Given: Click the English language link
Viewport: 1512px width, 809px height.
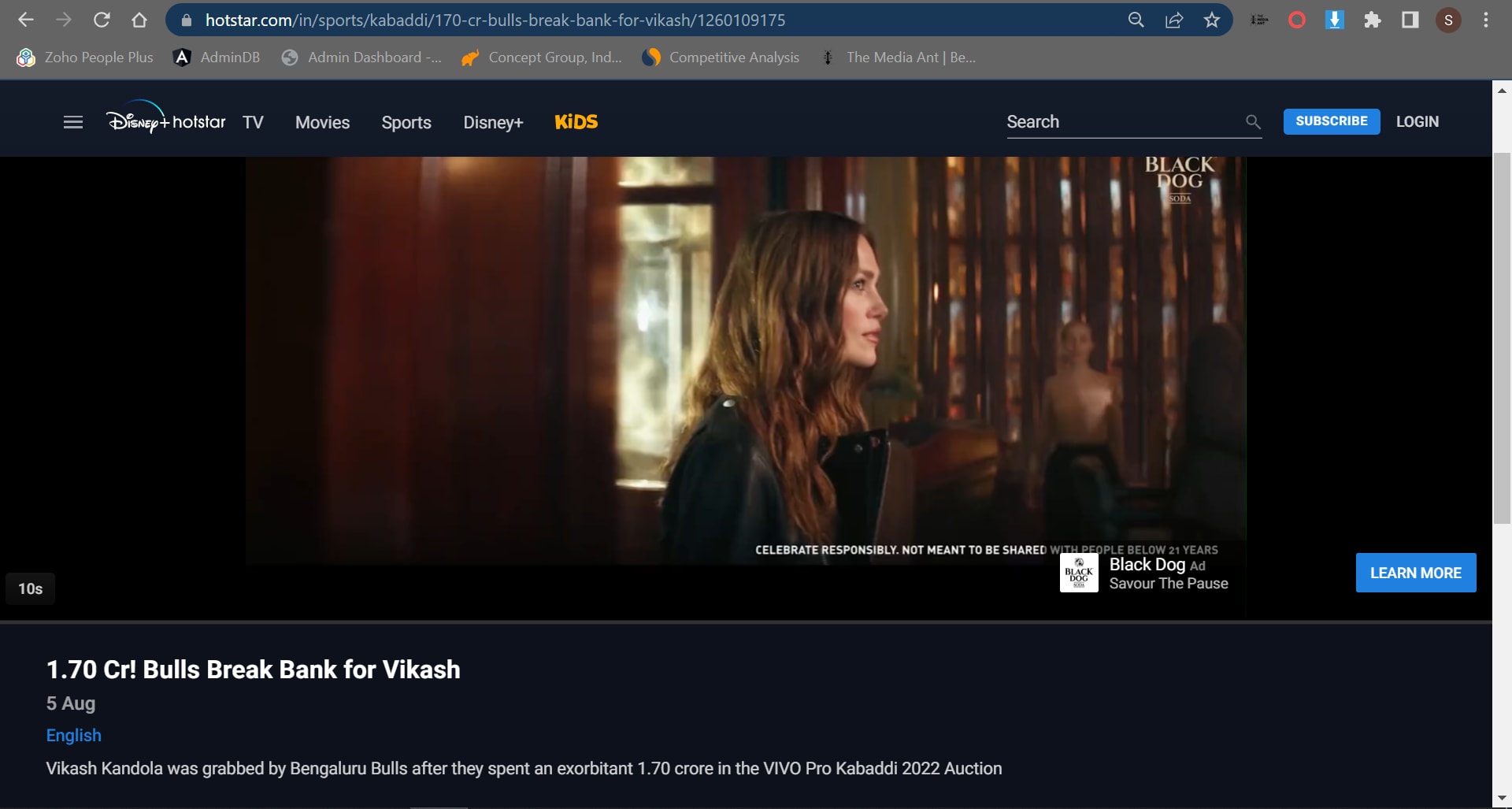Looking at the screenshot, I should (x=74, y=735).
